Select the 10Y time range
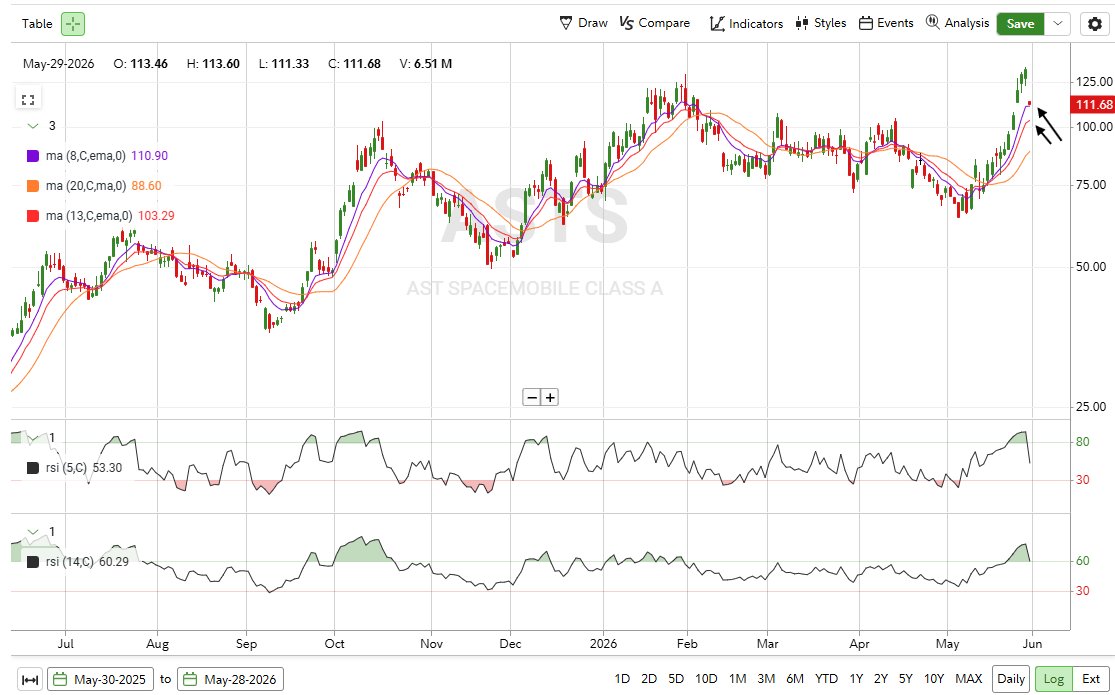Viewport: 1115px width, 695px height. click(x=934, y=679)
